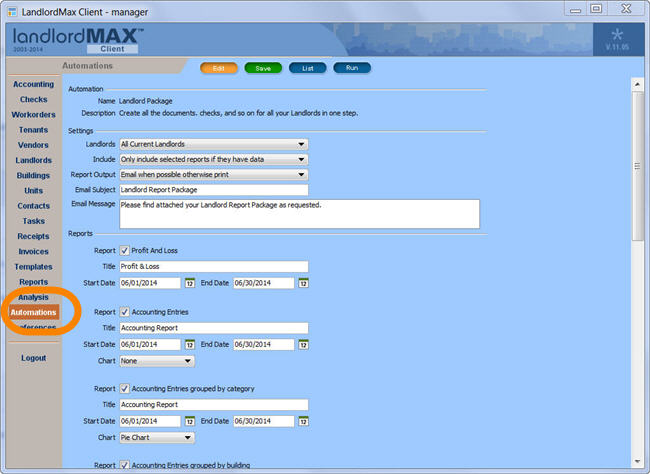This screenshot has width=650, height=474.
Task: Click Profit And Loss End Date field
Action: coord(264,283)
